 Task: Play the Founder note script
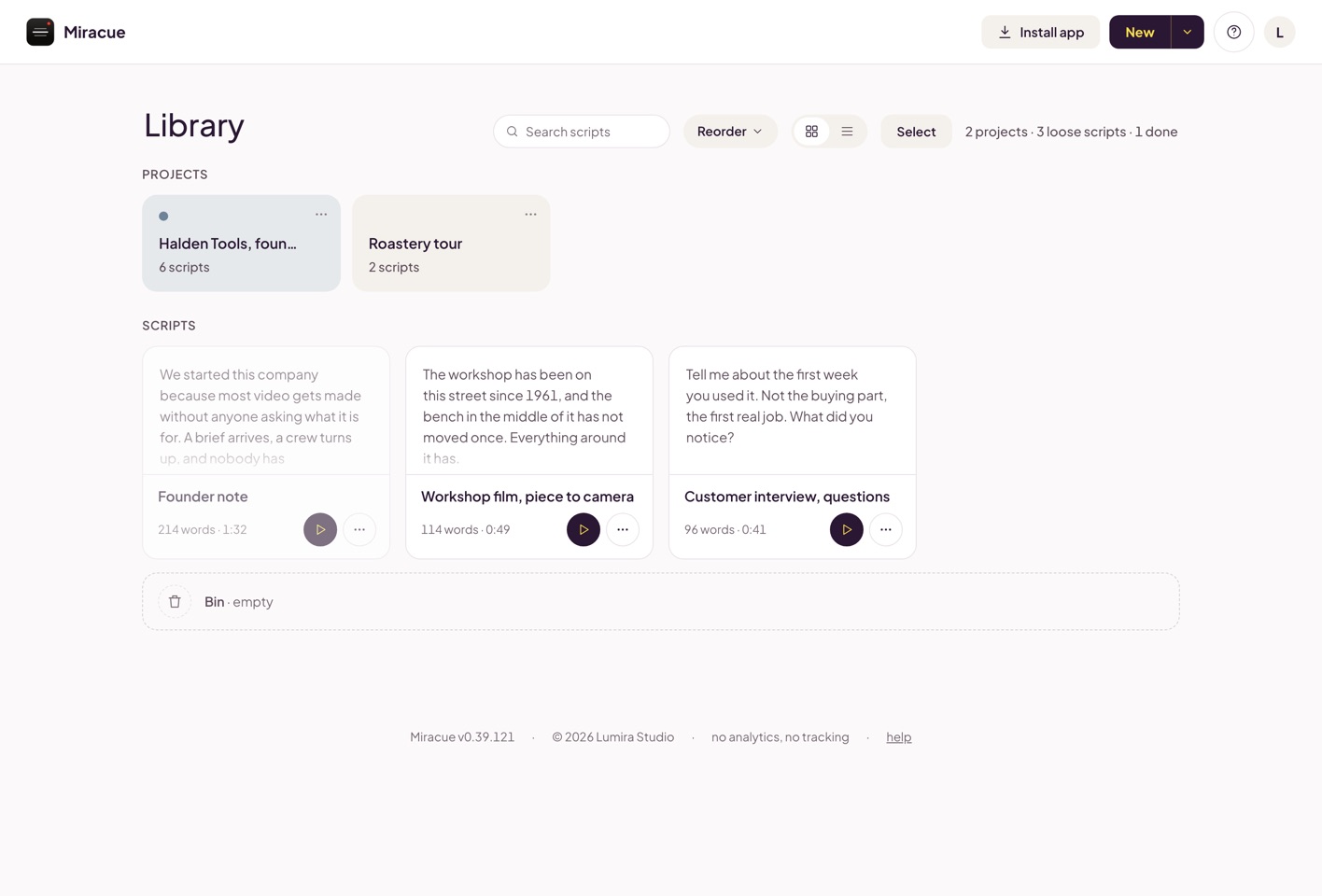tap(320, 529)
